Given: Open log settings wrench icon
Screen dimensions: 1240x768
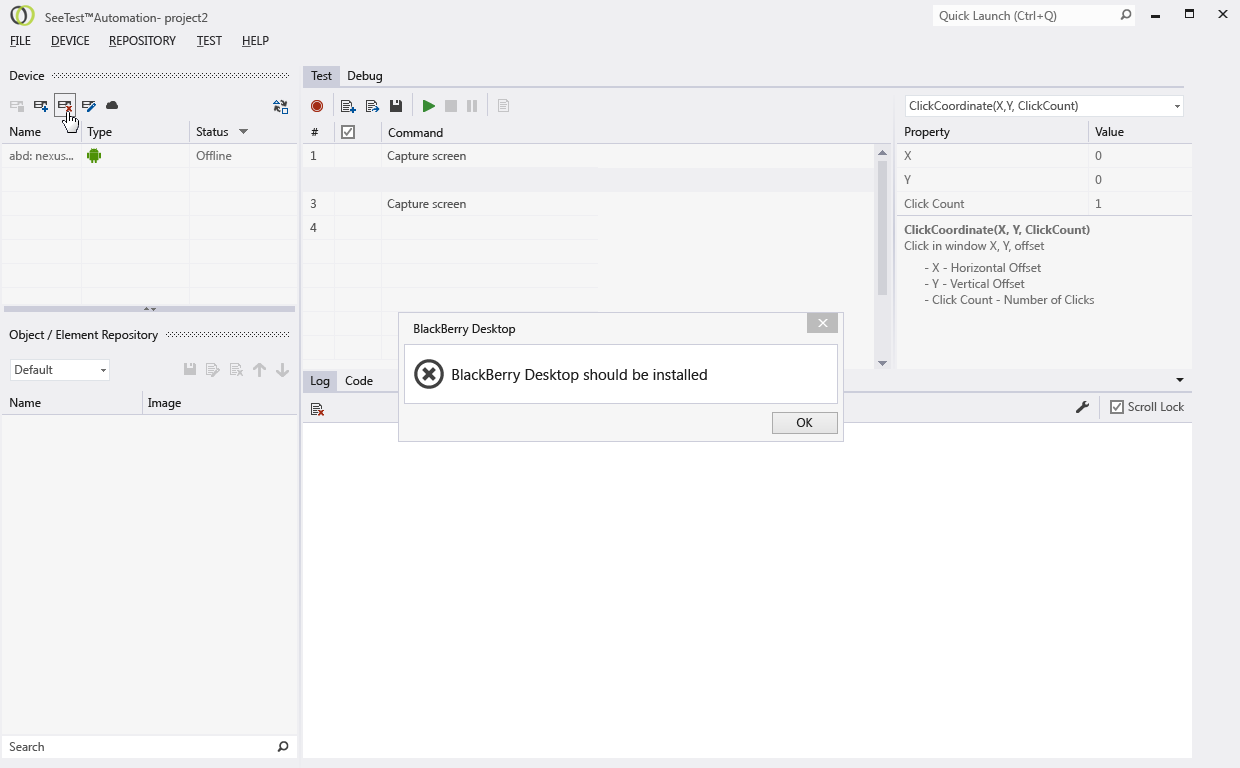Looking at the screenshot, I should click(1082, 407).
